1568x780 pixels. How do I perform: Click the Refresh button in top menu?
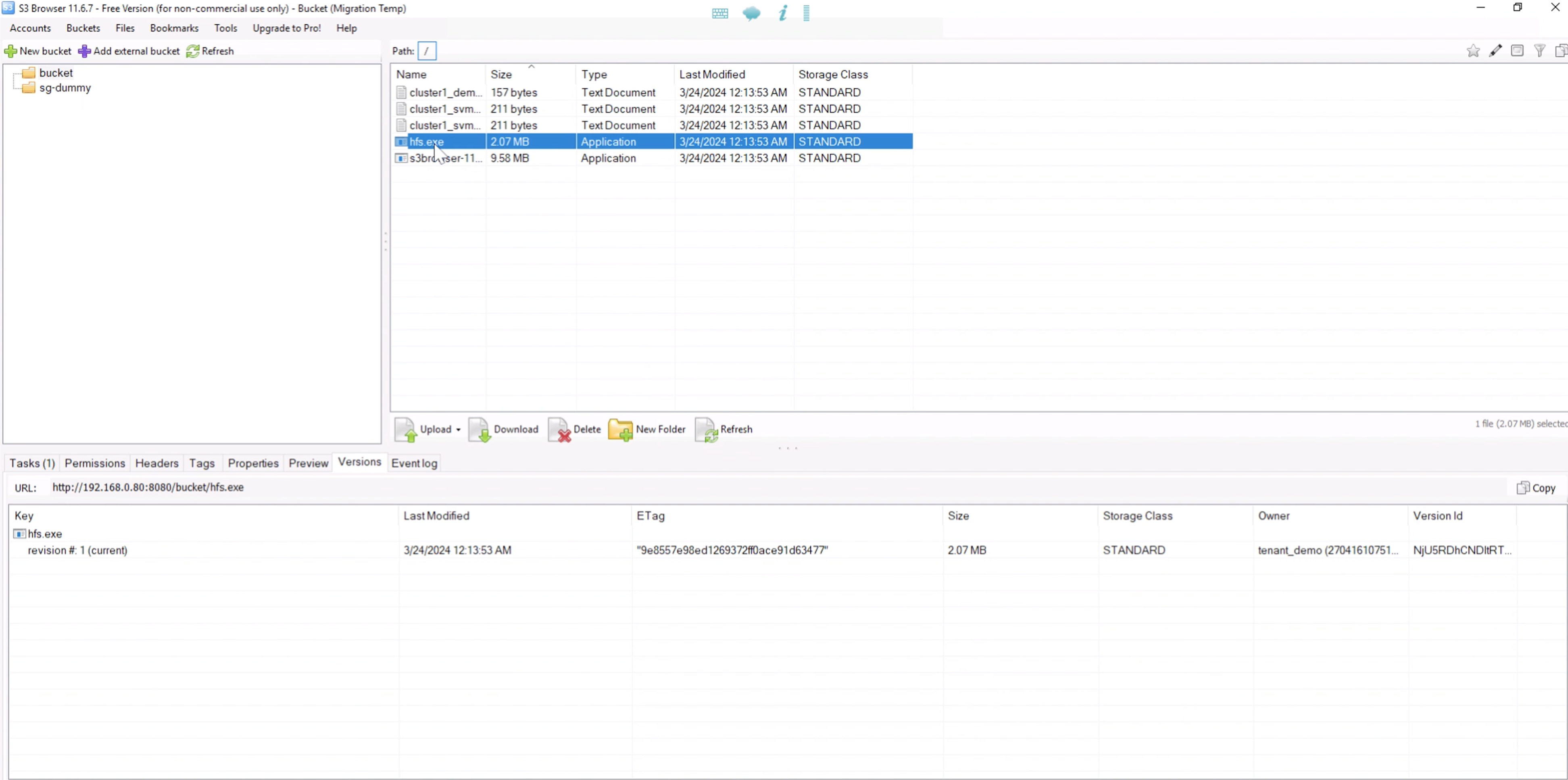pos(210,51)
